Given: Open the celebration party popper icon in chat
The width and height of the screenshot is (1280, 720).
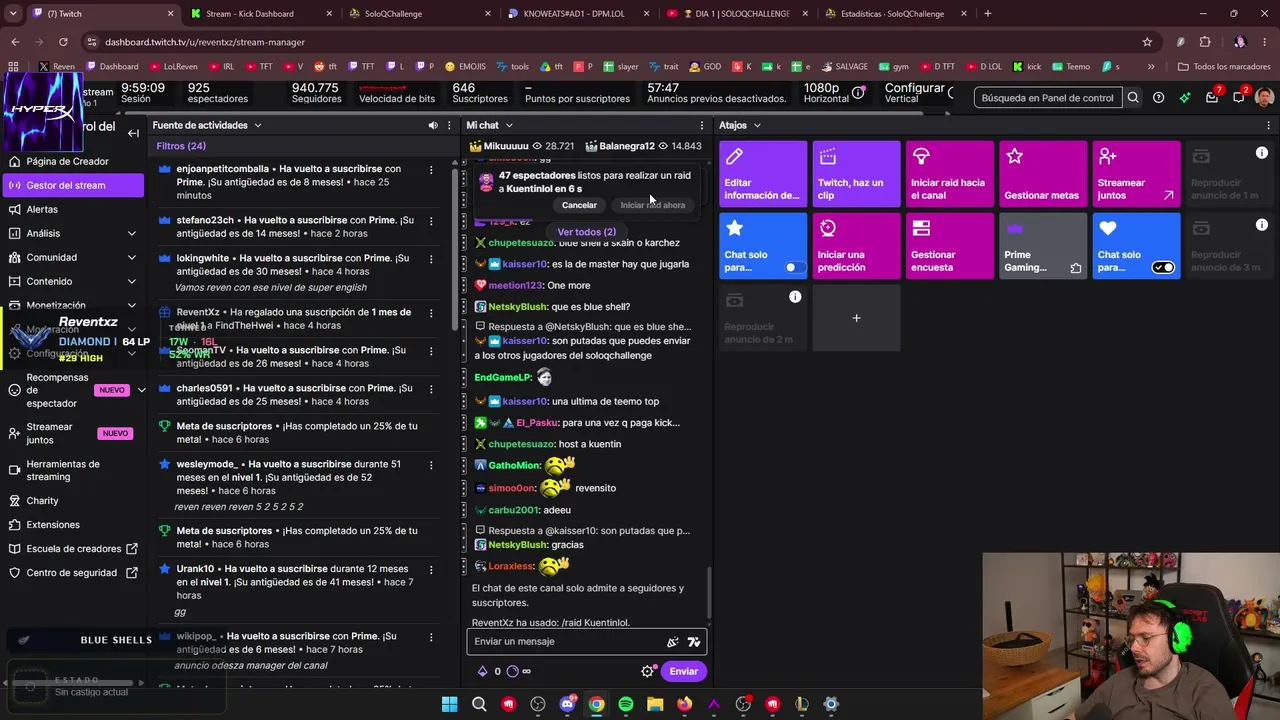Looking at the screenshot, I should click(x=672, y=642).
